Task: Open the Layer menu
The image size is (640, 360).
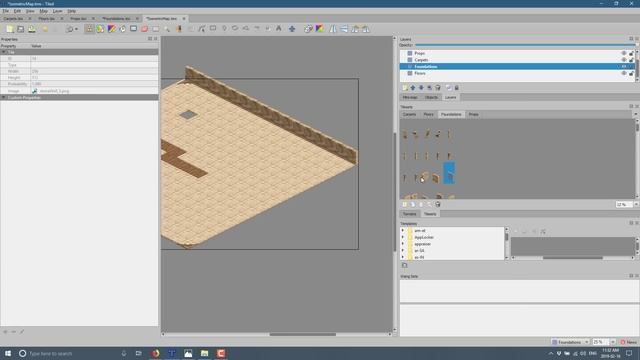Action: pos(58,11)
